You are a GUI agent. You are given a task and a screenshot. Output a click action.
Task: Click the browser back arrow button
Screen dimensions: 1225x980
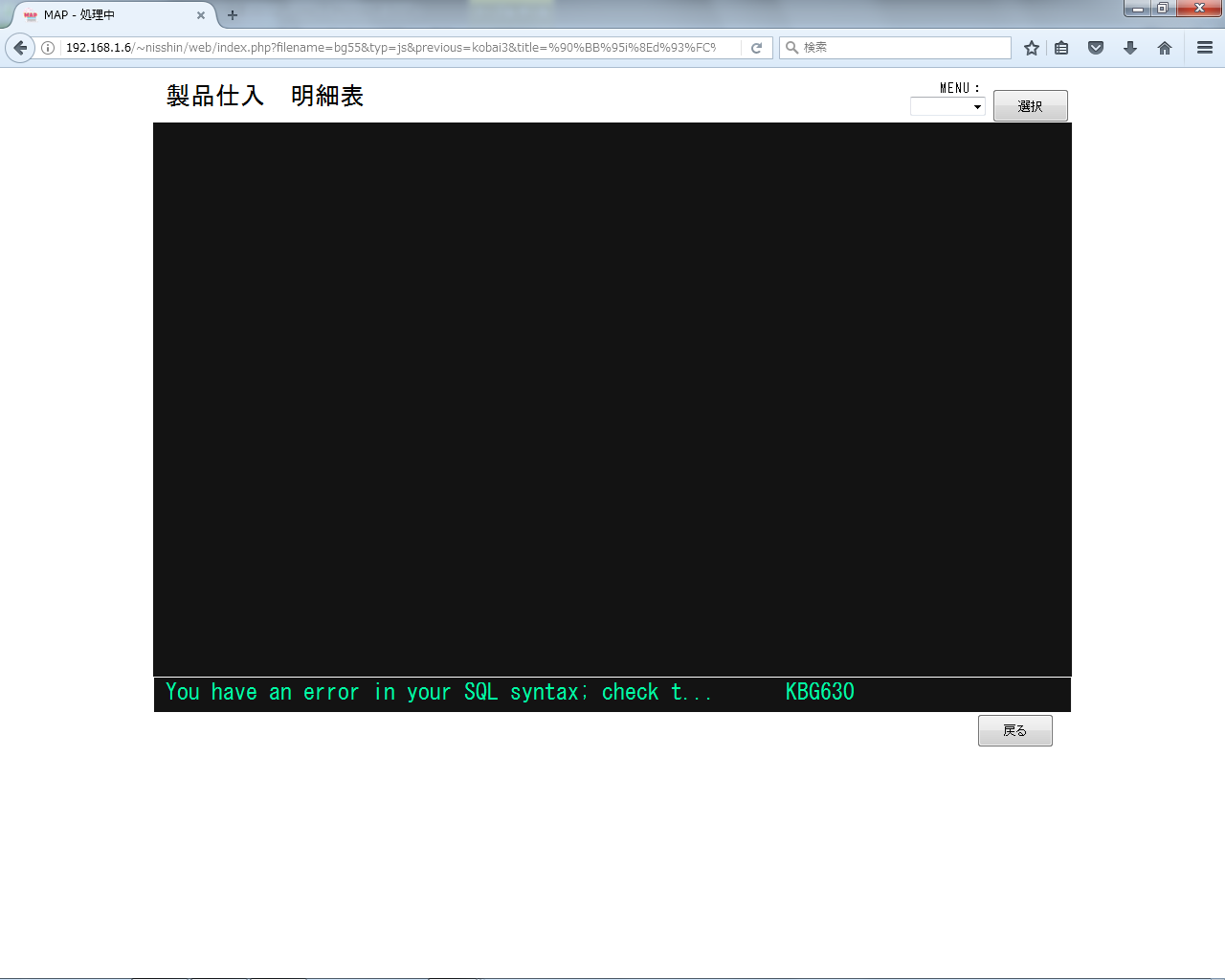(x=20, y=48)
